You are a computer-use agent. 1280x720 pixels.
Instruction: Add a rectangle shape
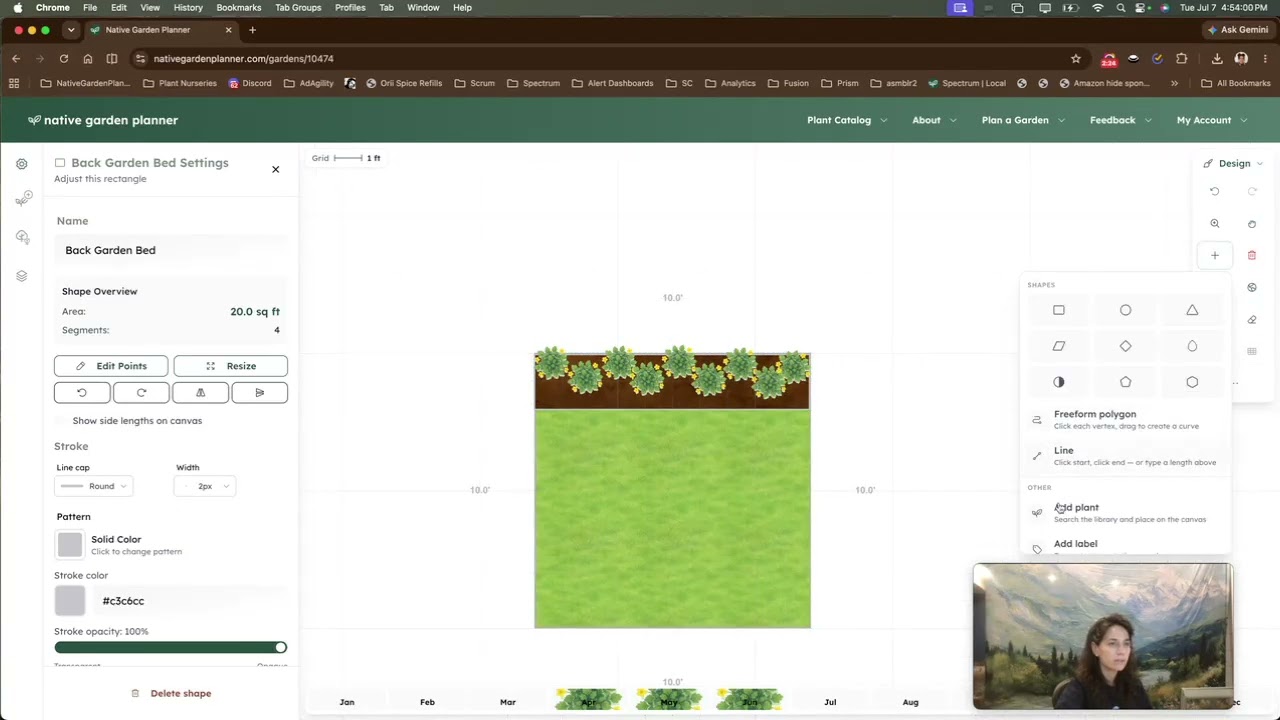[1059, 310]
